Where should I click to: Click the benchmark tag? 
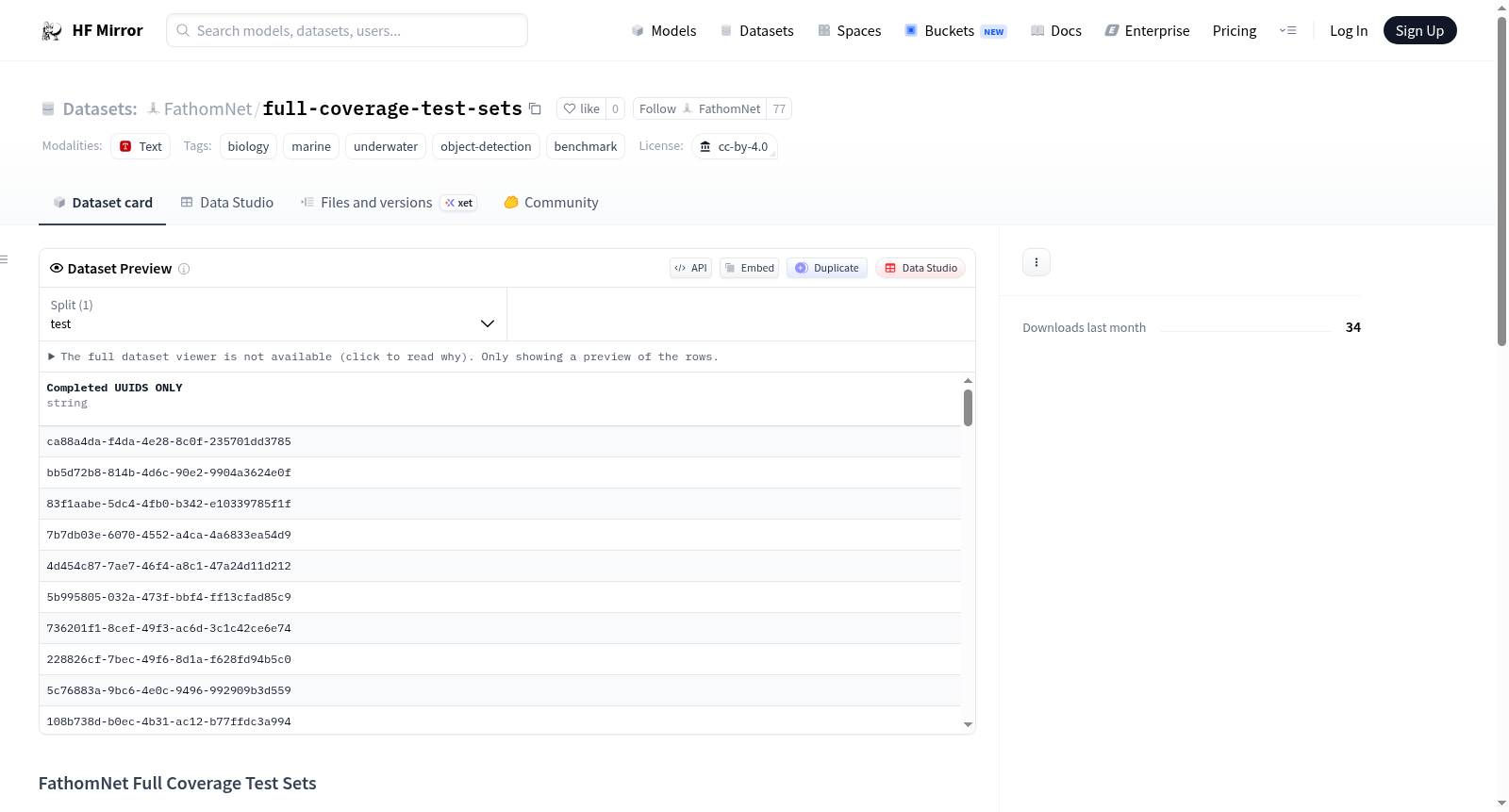coord(586,146)
